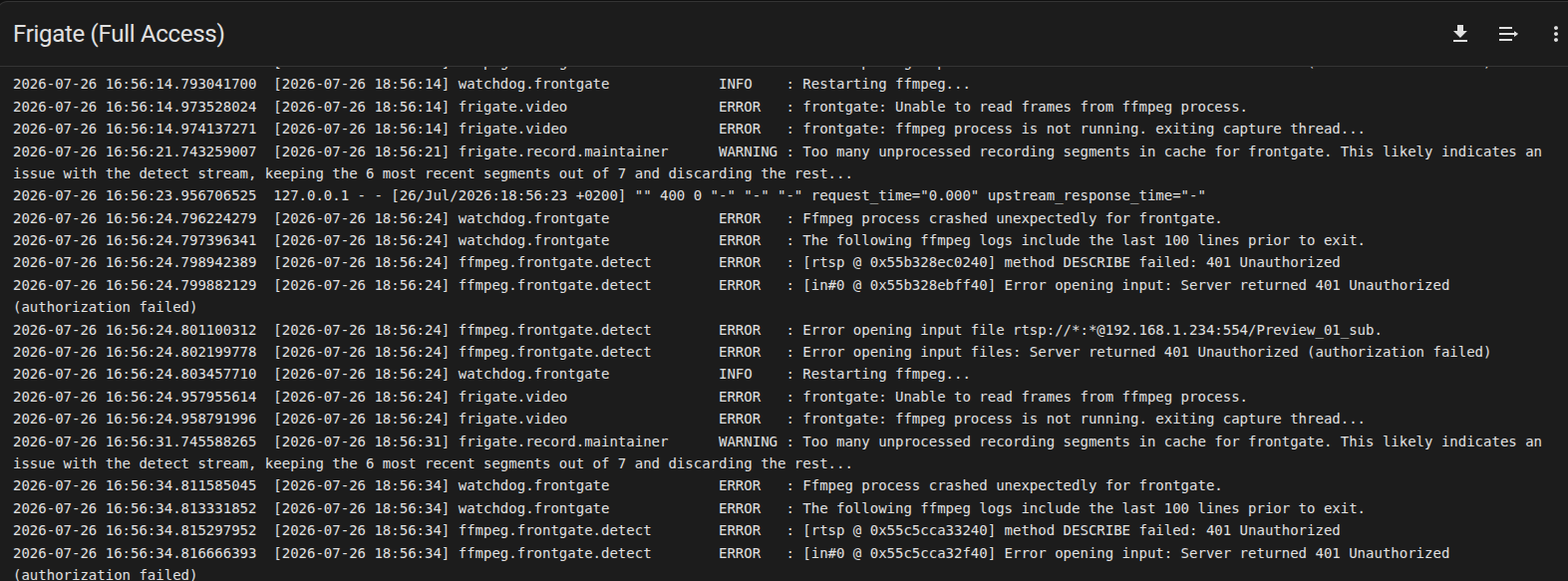This screenshot has width=1568, height=581.
Task: Select 'Error opening input files' line at 16:56:24.802199778
Action: (x=752, y=352)
